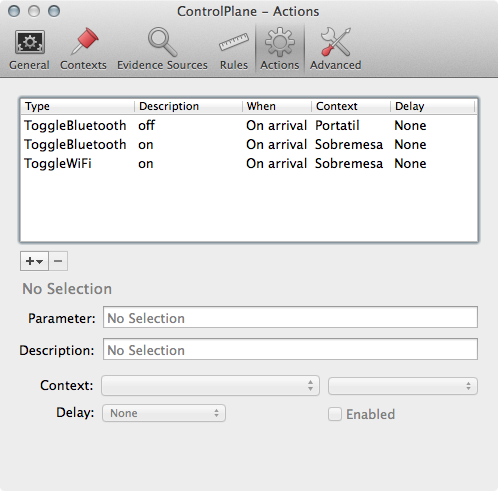Viewport: 498px width, 491px height.
Task: Click the add action plus button
Action: (x=34, y=261)
